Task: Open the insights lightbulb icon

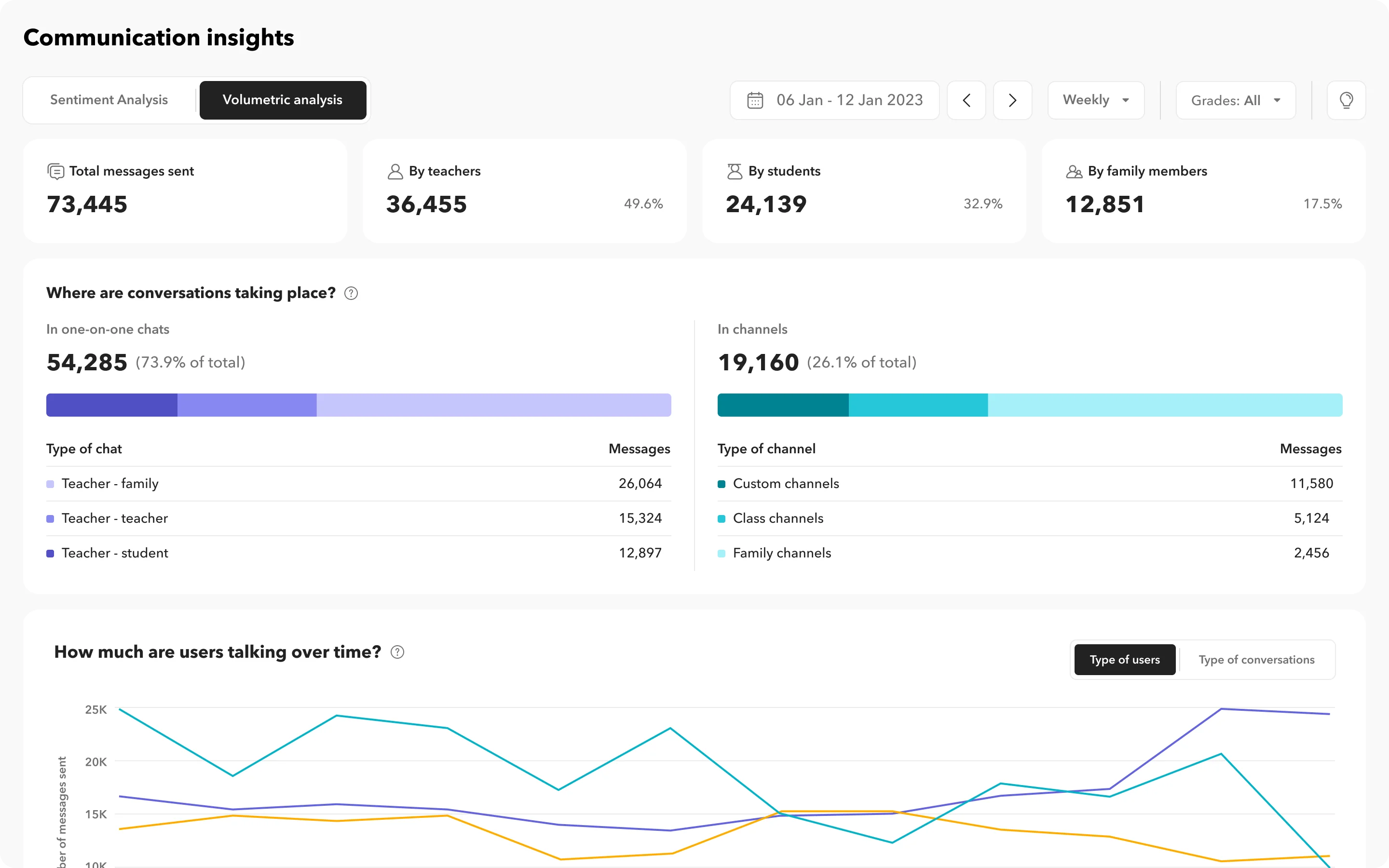Action: [x=1347, y=100]
